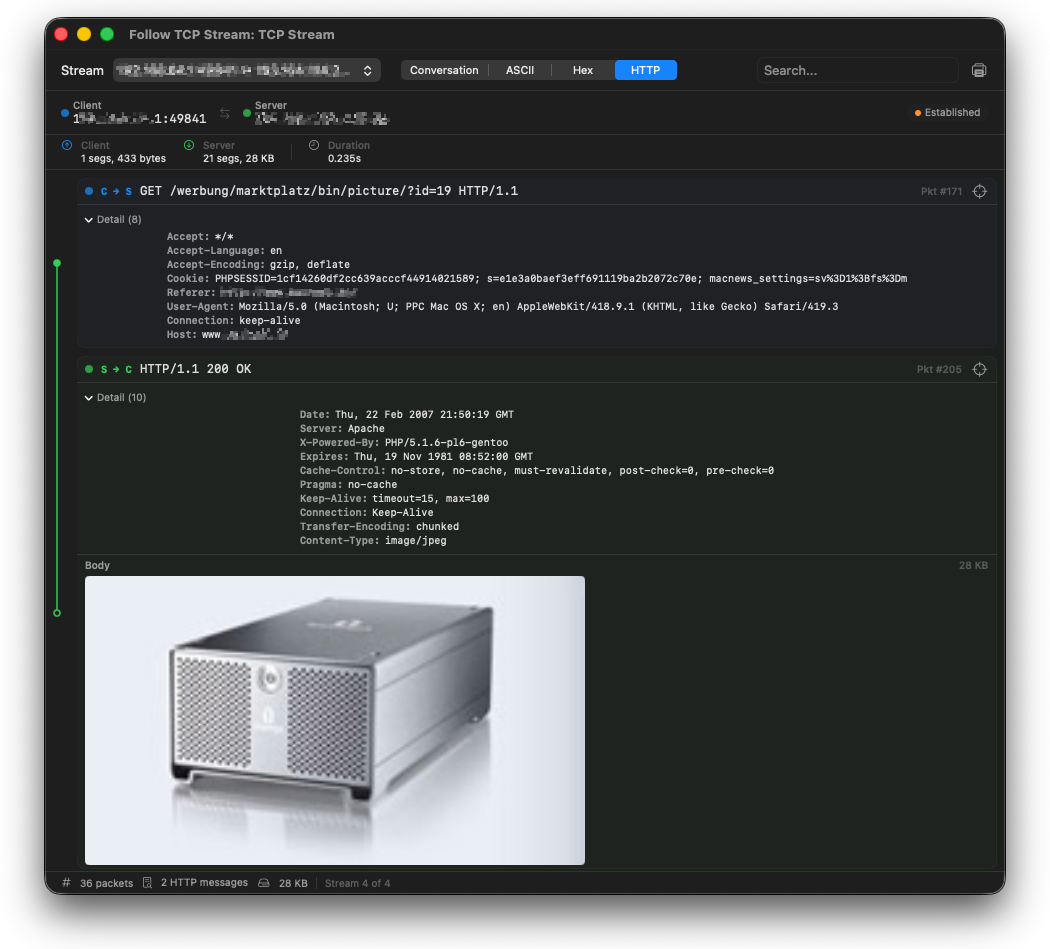This screenshot has height=949, width=1050.
Task: Click the Pkt #171 label
Action: [941, 192]
